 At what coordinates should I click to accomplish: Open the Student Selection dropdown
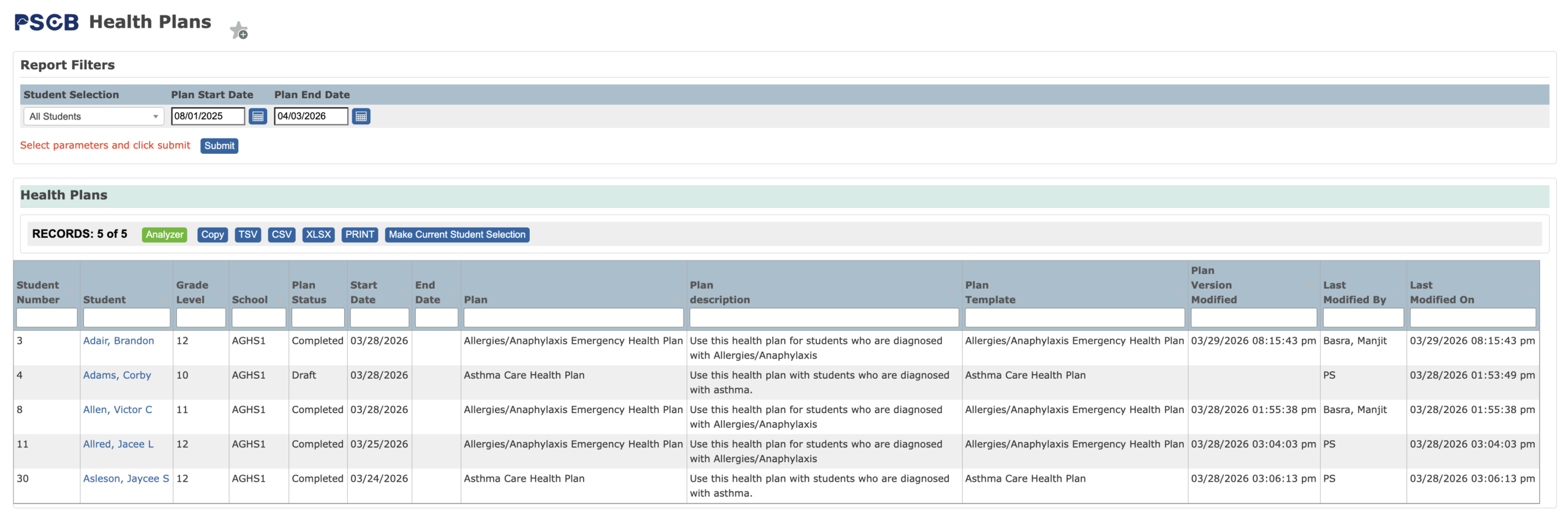(94, 116)
